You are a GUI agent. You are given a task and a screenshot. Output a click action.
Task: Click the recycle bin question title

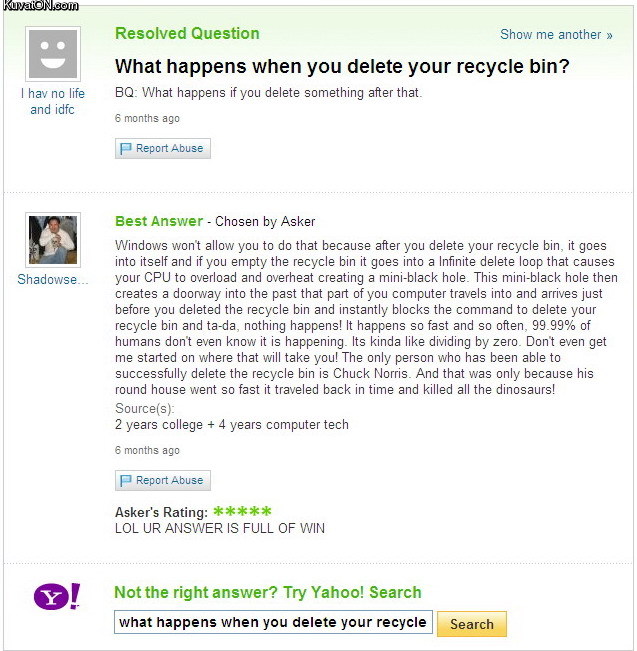pos(342,67)
